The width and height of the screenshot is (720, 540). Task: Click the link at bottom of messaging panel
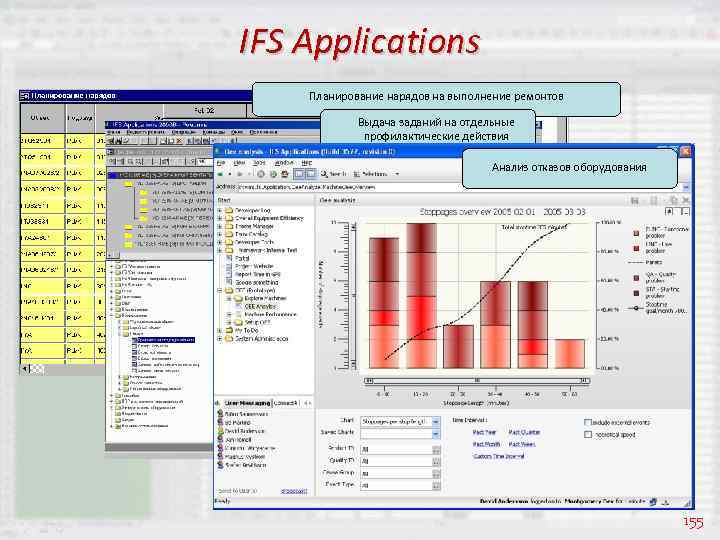click(294, 491)
